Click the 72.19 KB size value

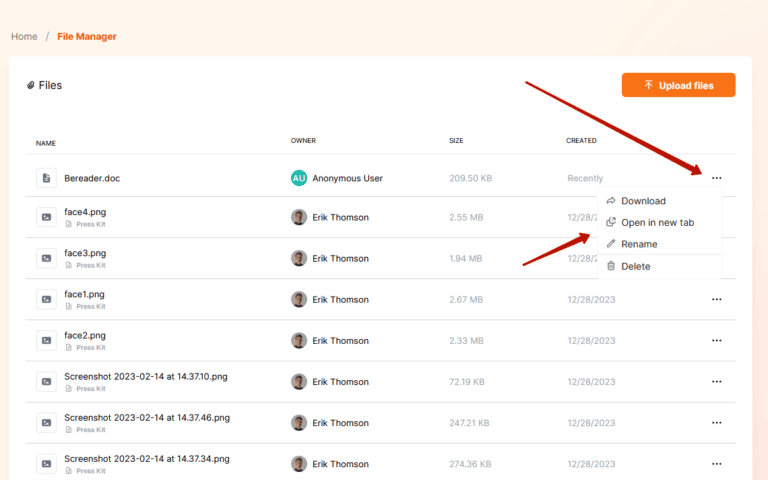467,382
